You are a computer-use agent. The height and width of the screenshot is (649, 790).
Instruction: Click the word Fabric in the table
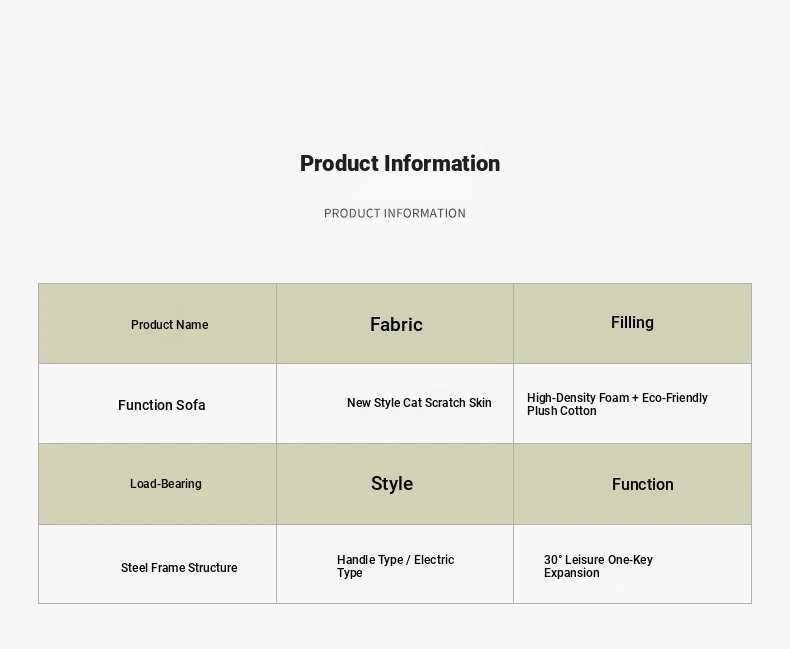396,324
